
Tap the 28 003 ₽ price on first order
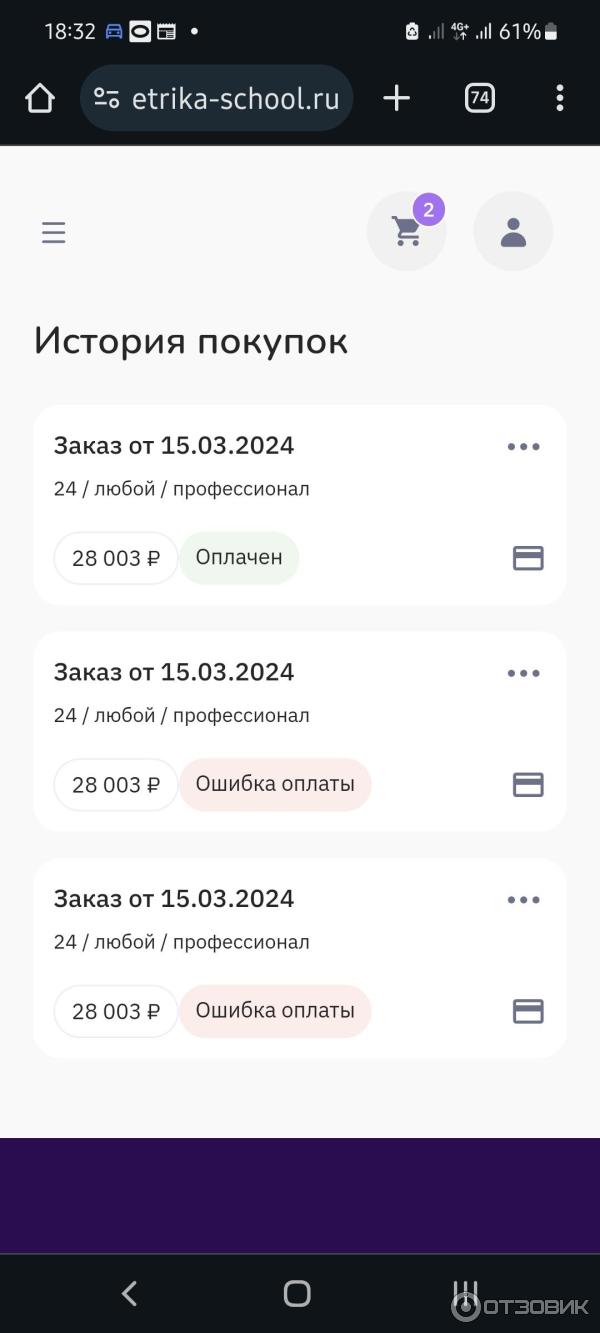click(116, 558)
